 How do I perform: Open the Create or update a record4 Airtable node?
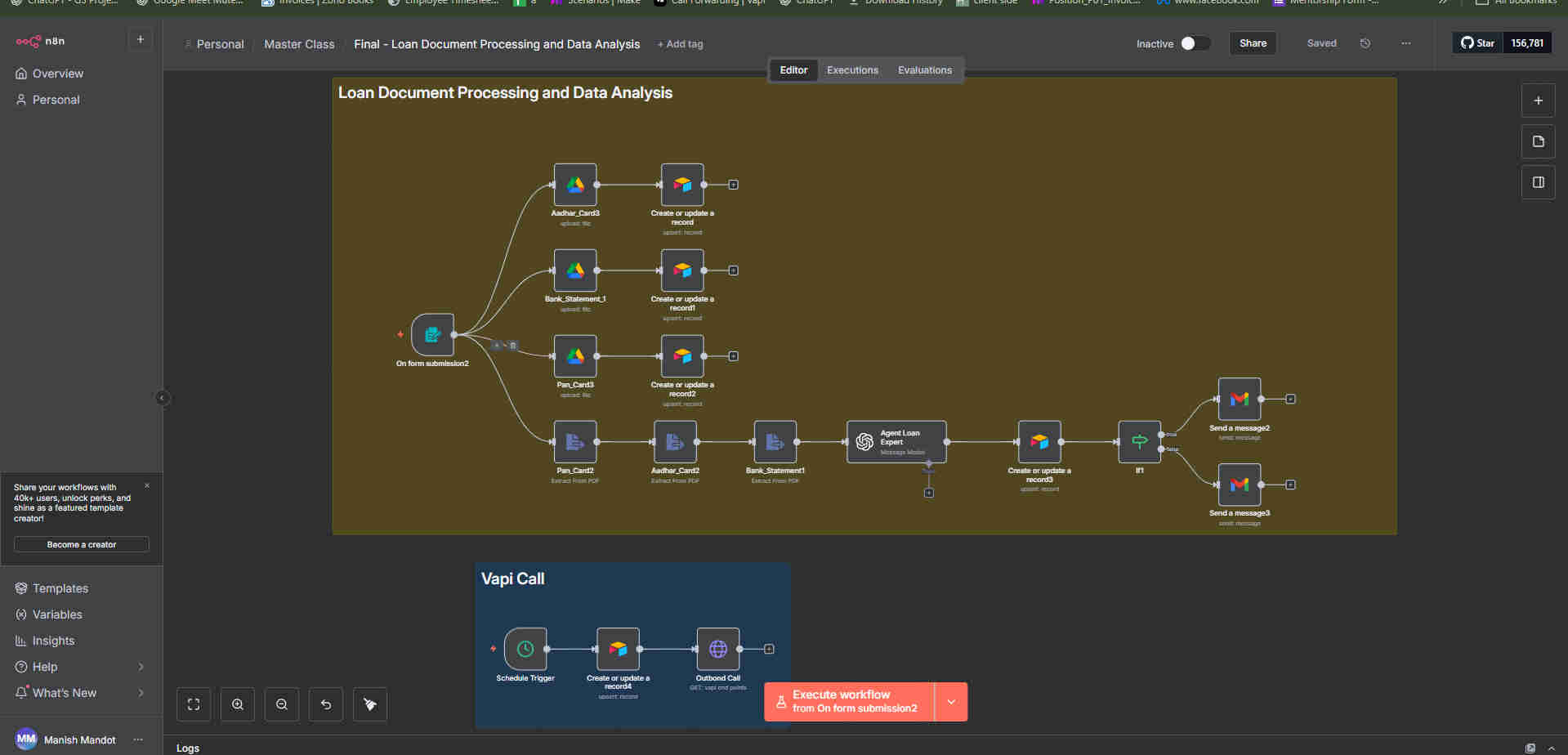click(618, 649)
